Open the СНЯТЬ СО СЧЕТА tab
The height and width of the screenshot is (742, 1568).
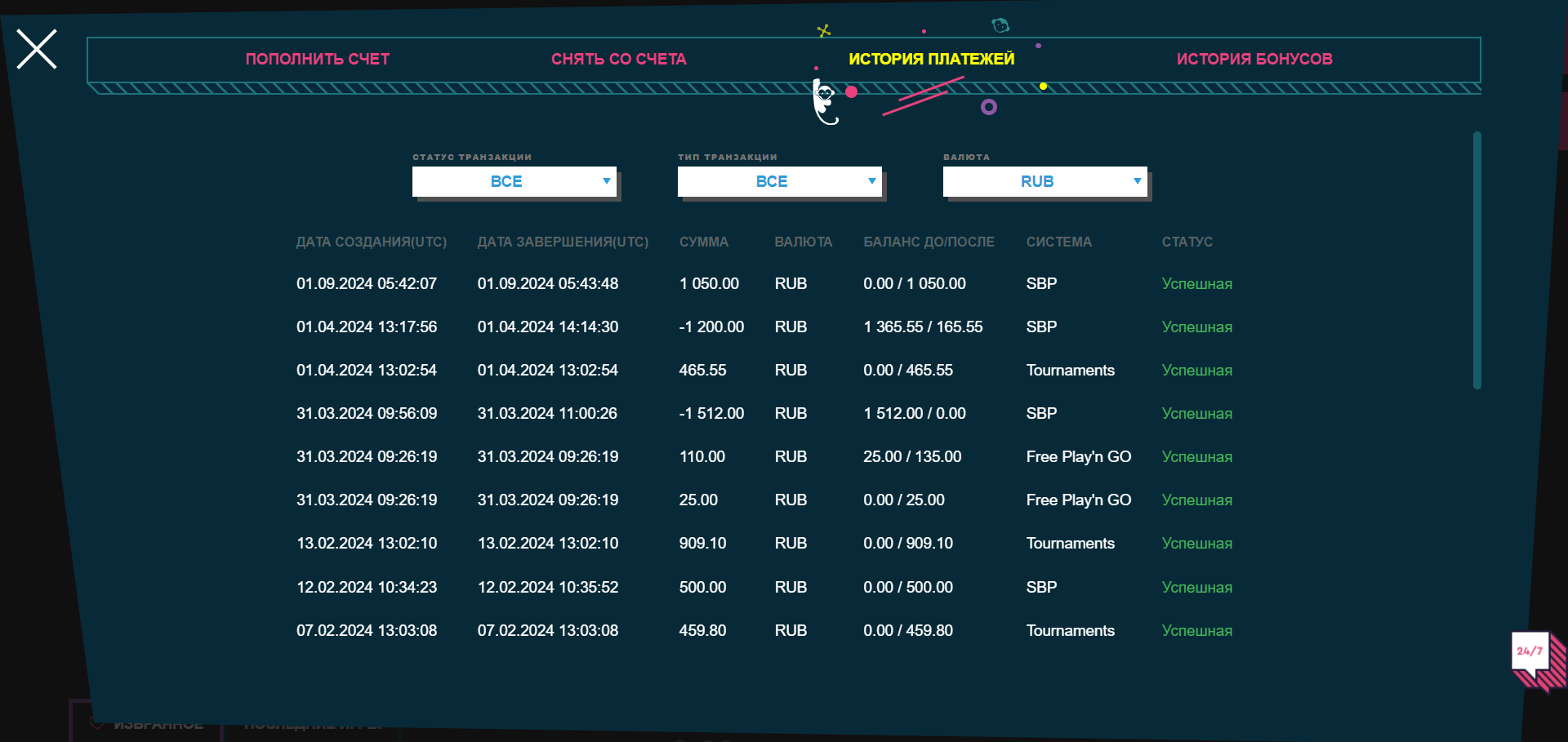[x=619, y=59]
